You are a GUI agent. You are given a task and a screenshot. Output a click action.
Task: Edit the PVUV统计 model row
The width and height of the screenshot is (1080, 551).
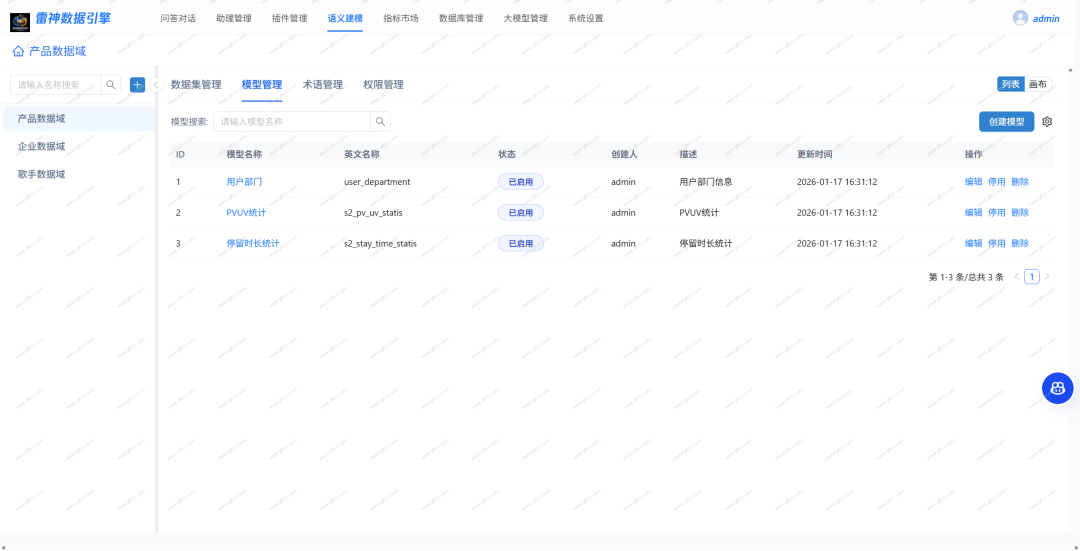click(973, 213)
